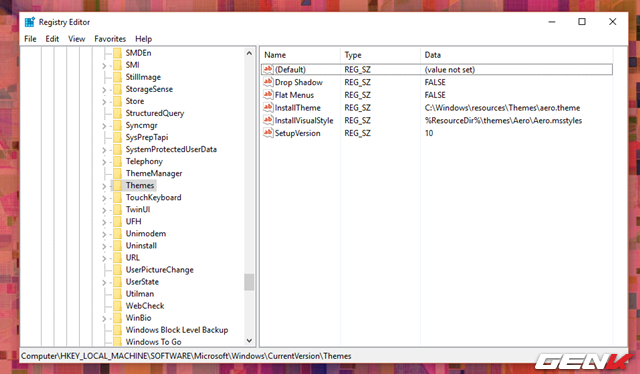Click the URL folder icon
The image size is (640, 374).
117,258
